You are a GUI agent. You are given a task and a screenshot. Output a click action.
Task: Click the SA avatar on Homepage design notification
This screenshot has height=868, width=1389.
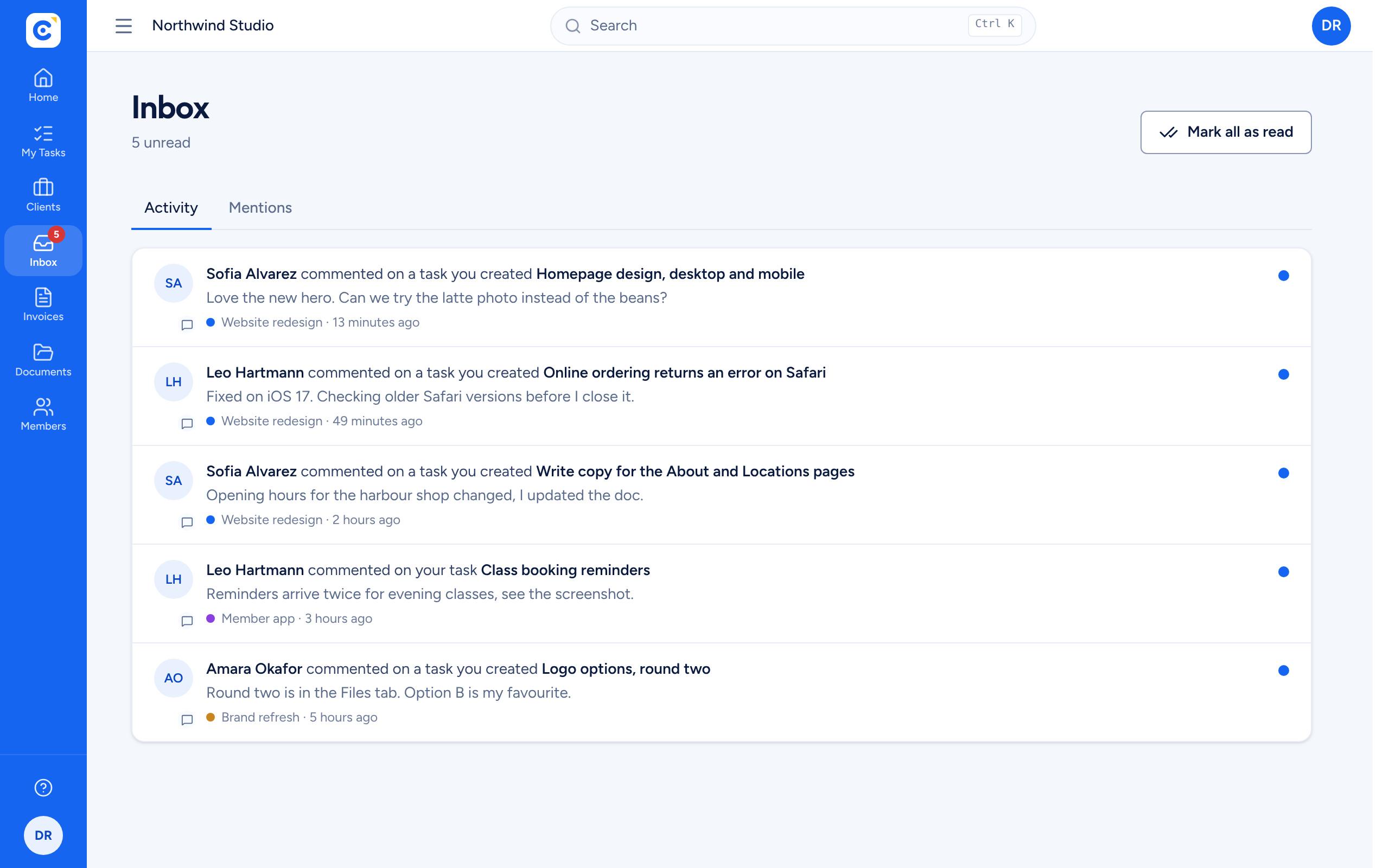[173, 283]
